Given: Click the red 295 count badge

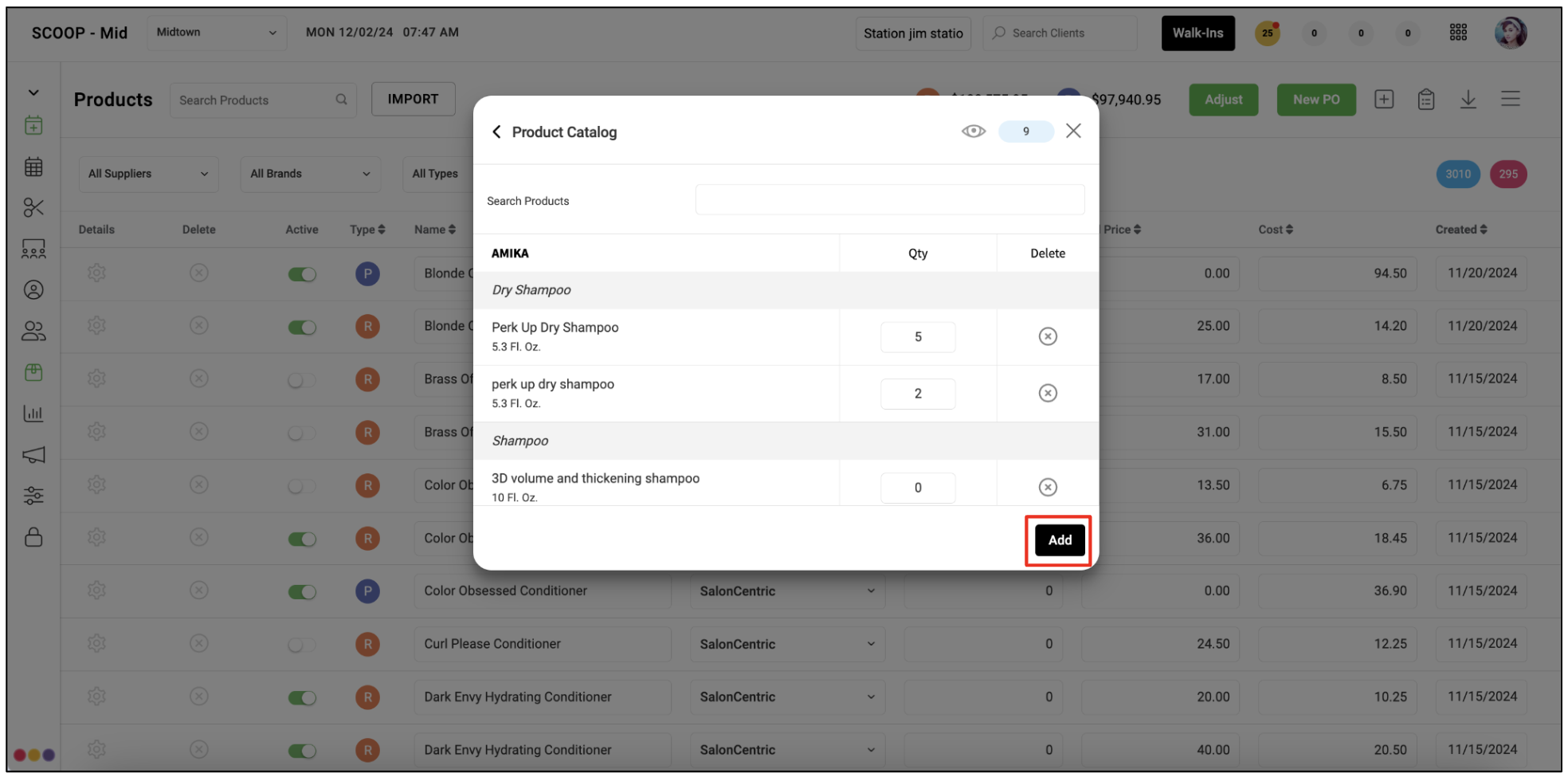Looking at the screenshot, I should coord(1508,174).
